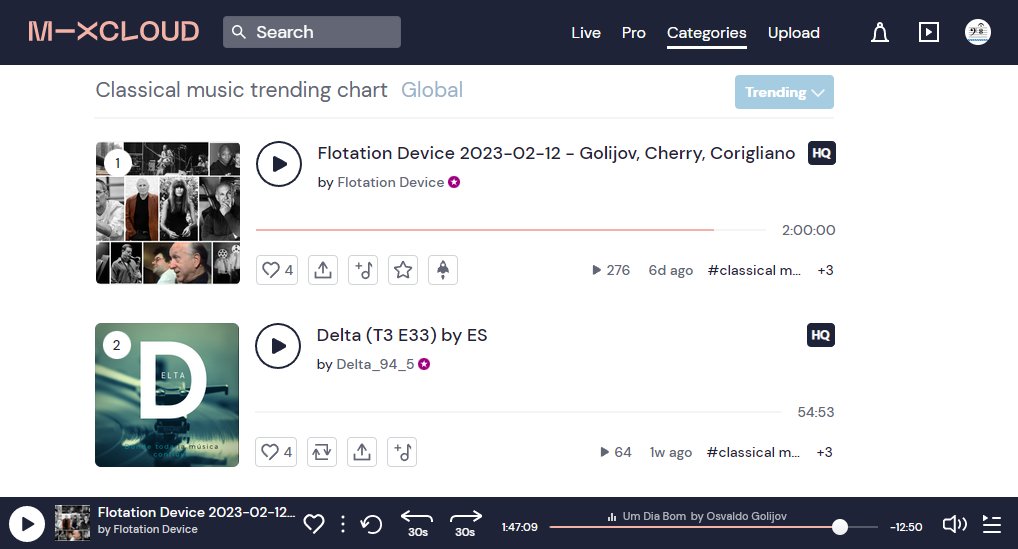The width and height of the screenshot is (1018, 549).
Task: Open the Flotation Device uploader profile link
Action: [390, 182]
